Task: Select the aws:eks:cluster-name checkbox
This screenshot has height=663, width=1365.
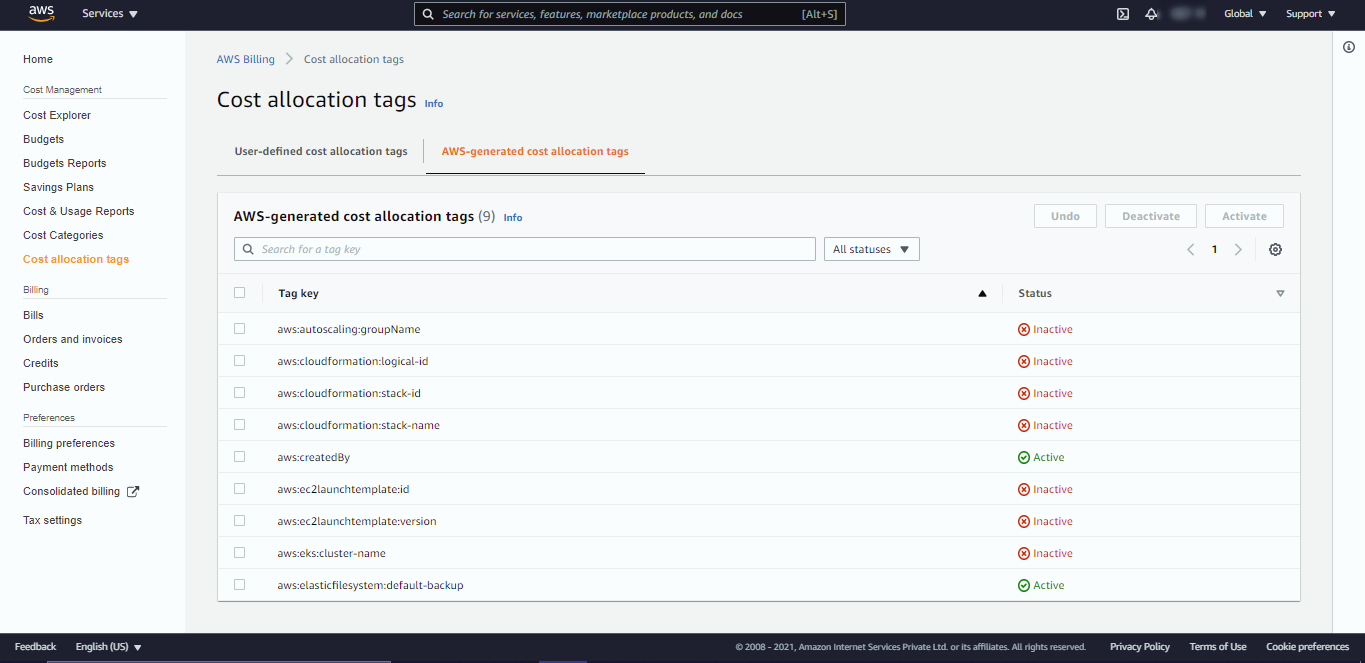Action: coord(239,553)
